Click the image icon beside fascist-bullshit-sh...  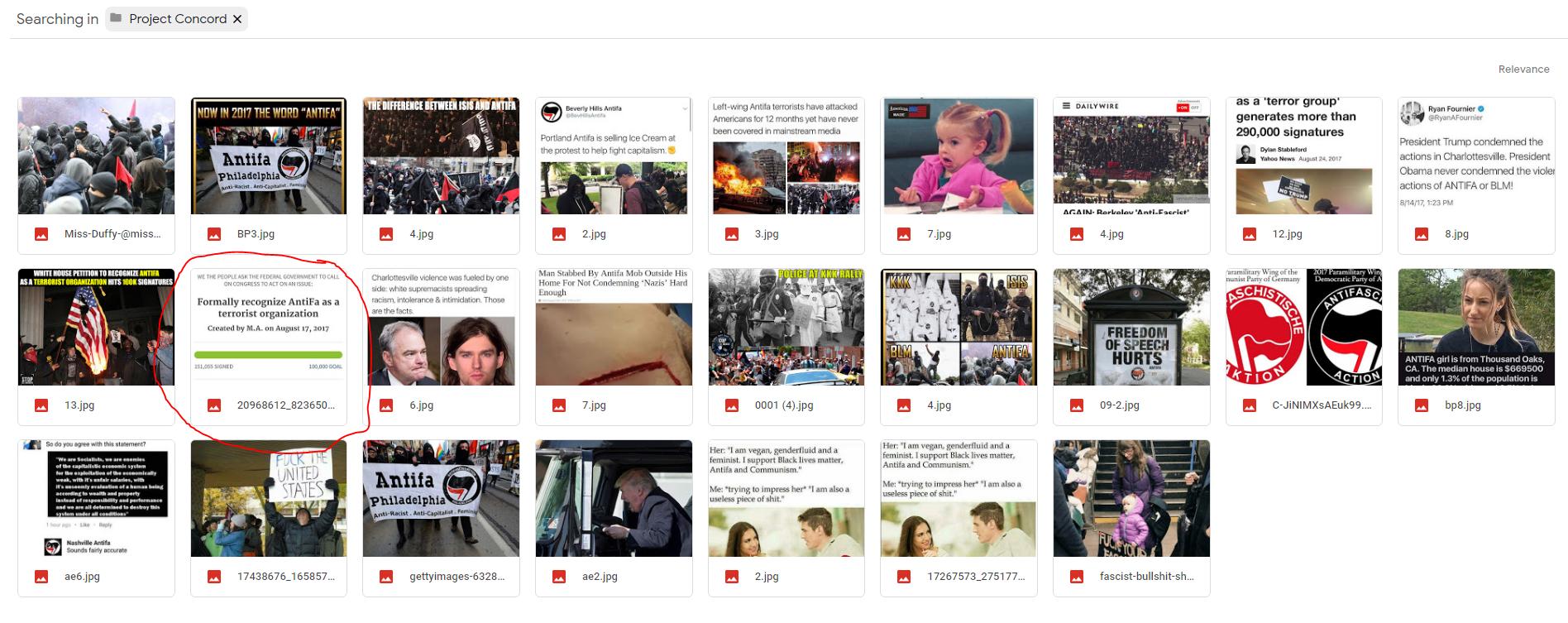coord(1077,577)
